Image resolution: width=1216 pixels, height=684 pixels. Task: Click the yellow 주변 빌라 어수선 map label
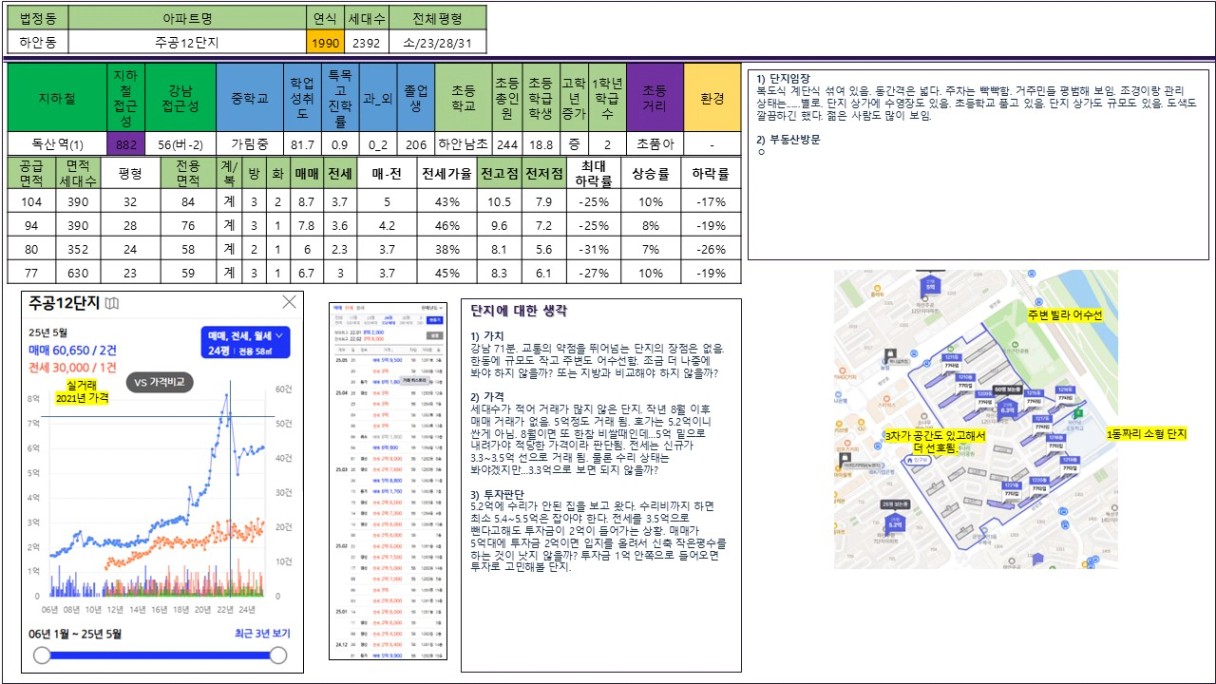(1064, 315)
